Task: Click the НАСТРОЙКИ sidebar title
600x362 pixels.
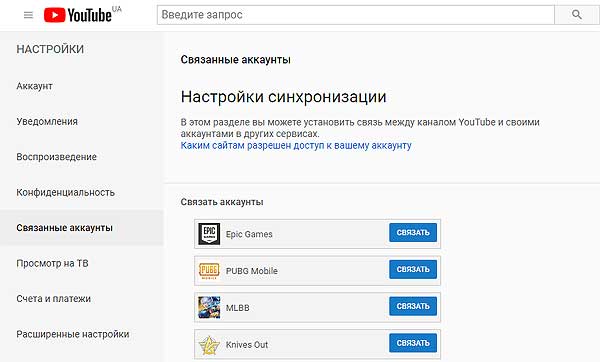Action: [x=50, y=49]
